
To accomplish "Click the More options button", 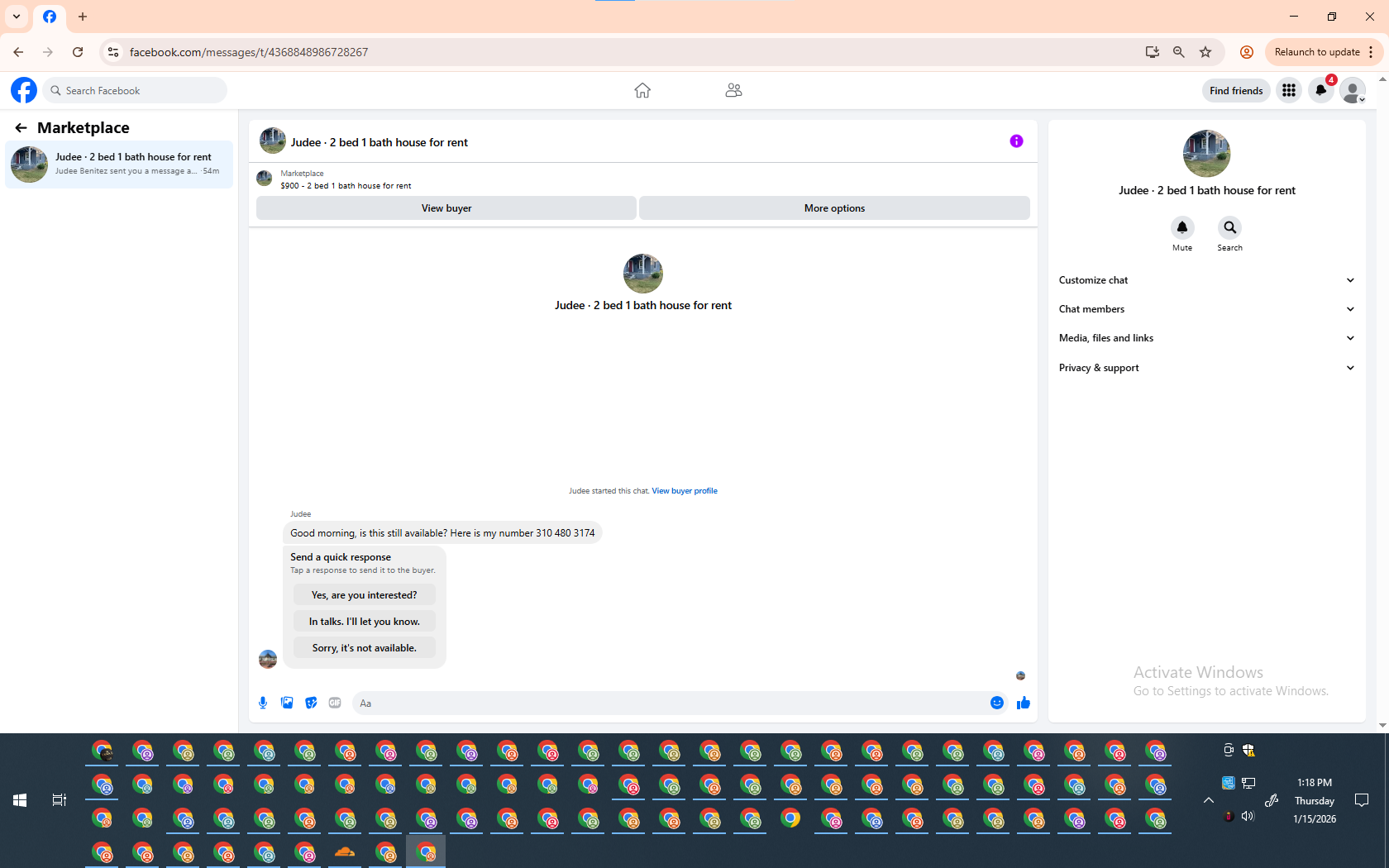I will (x=834, y=208).
